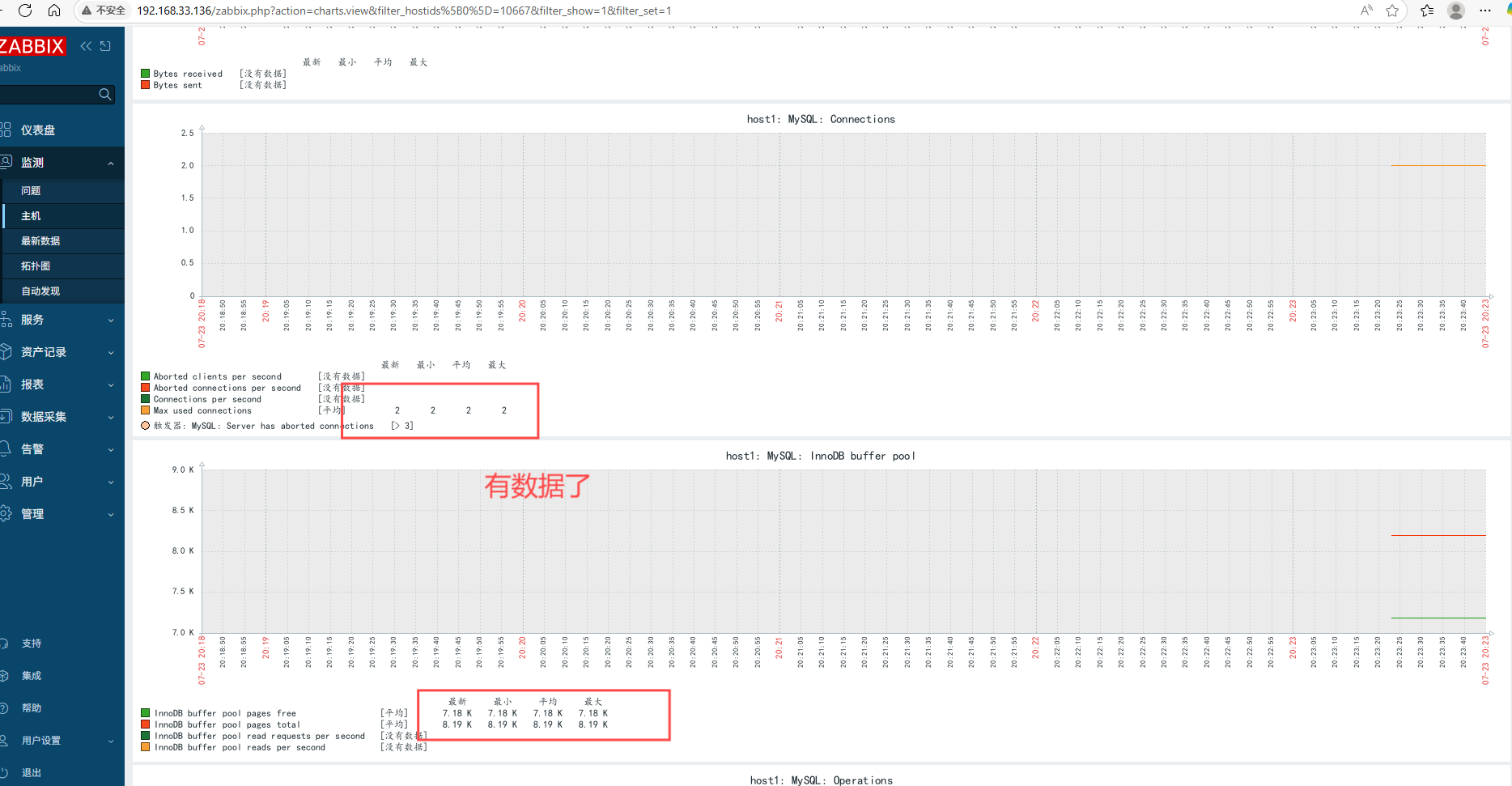Expand the 服务 services section
The height and width of the screenshot is (786, 1512).
[62, 320]
